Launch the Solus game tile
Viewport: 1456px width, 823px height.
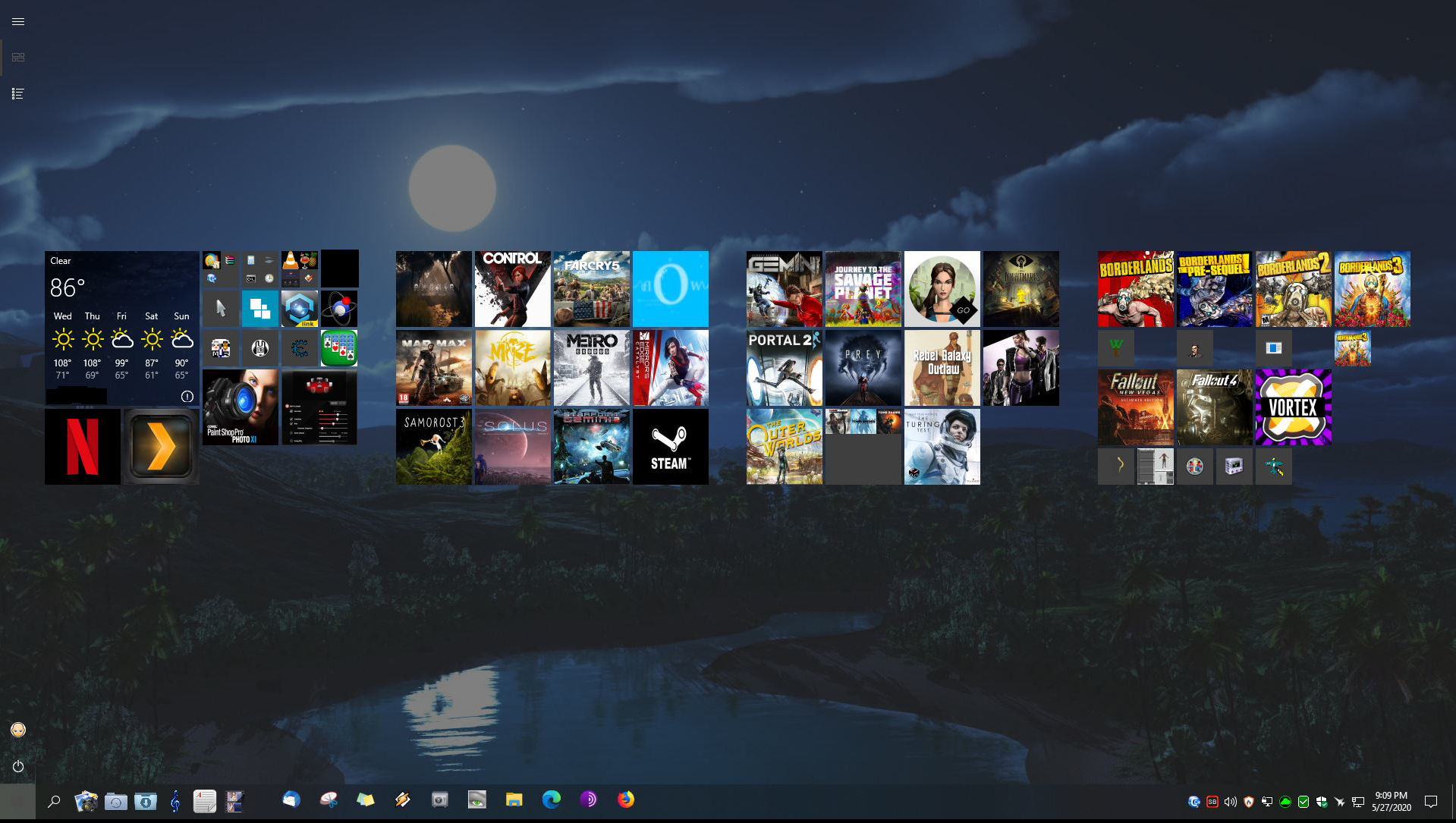513,447
